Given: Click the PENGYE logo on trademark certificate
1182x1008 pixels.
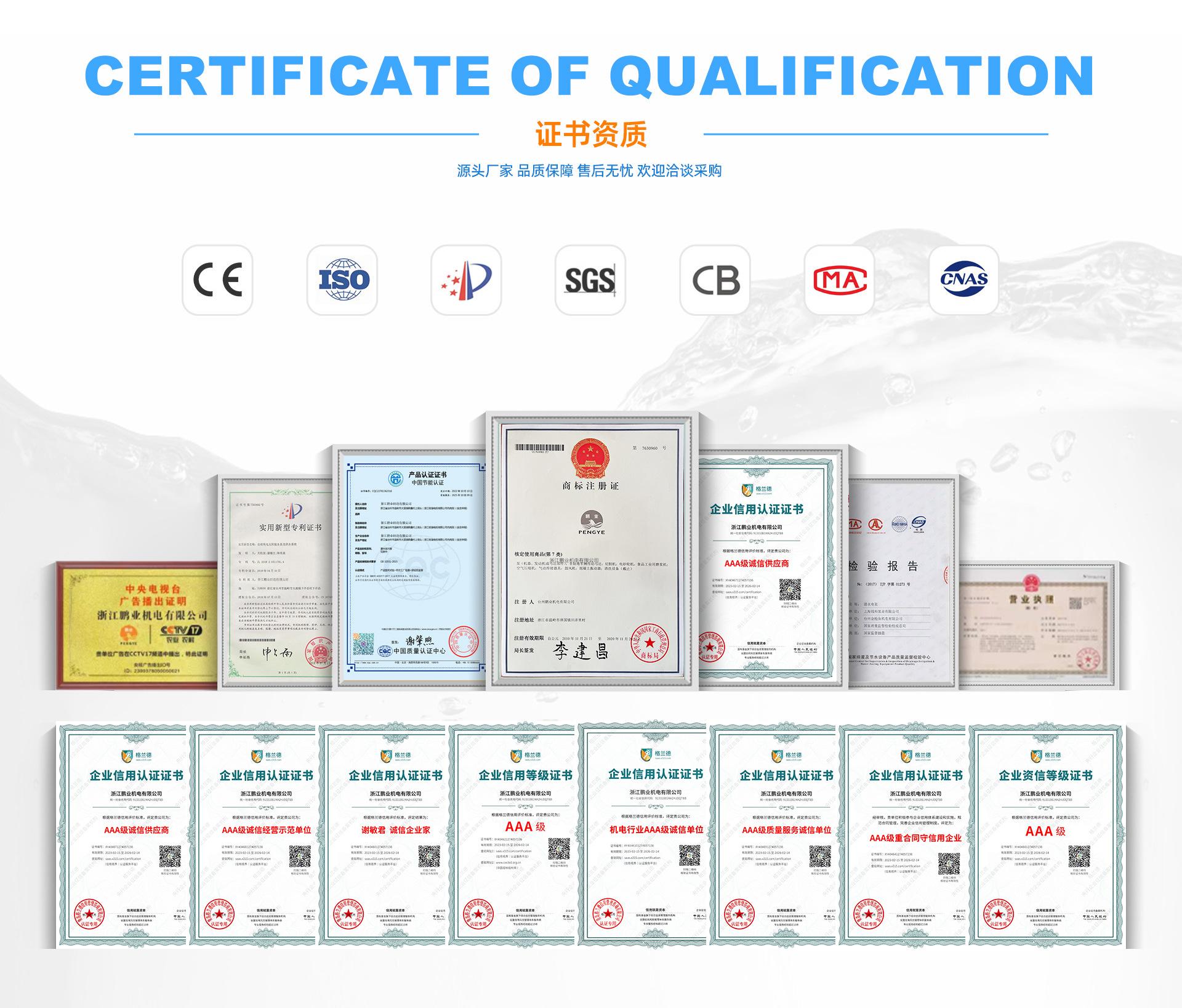Looking at the screenshot, I should pyautogui.click(x=592, y=523).
